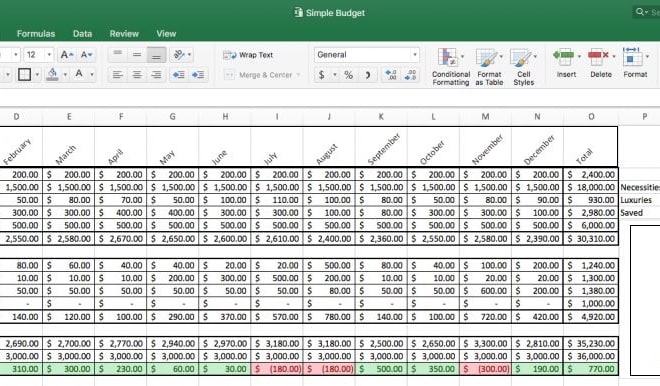Select the 18,000.00 total cell
This screenshot has height=386, width=660.
(591, 187)
